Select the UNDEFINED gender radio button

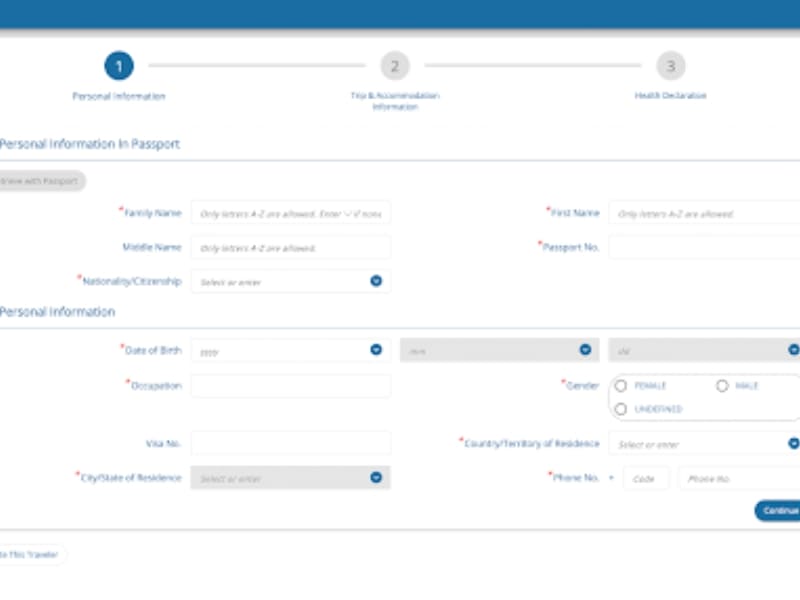tap(621, 409)
